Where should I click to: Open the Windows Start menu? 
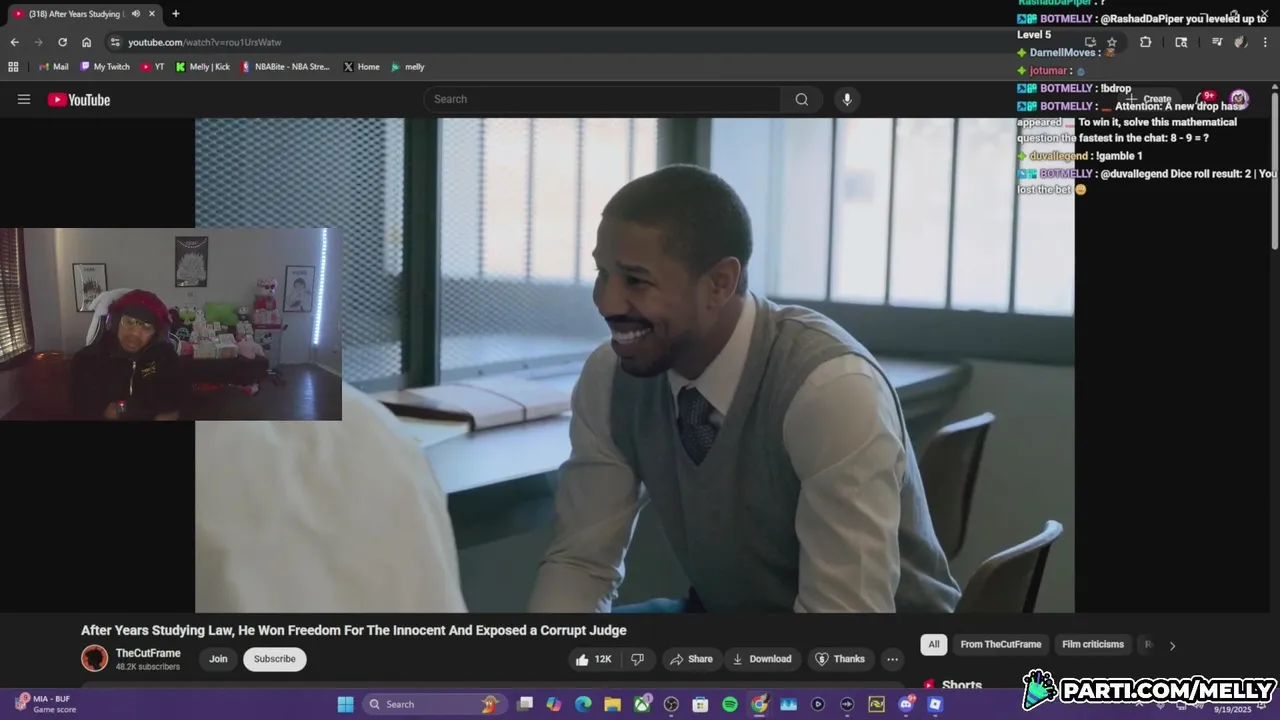pos(345,704)
